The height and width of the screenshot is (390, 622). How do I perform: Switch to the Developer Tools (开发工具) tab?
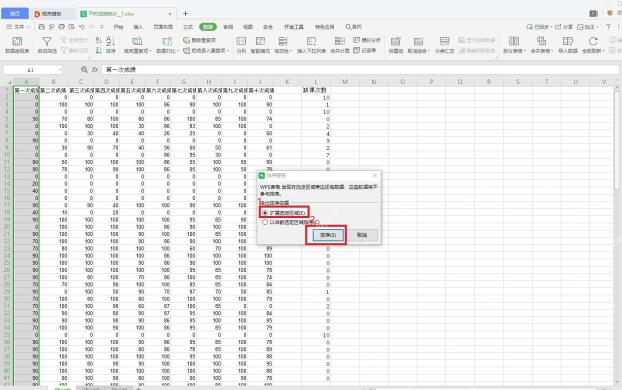(294, 27)
